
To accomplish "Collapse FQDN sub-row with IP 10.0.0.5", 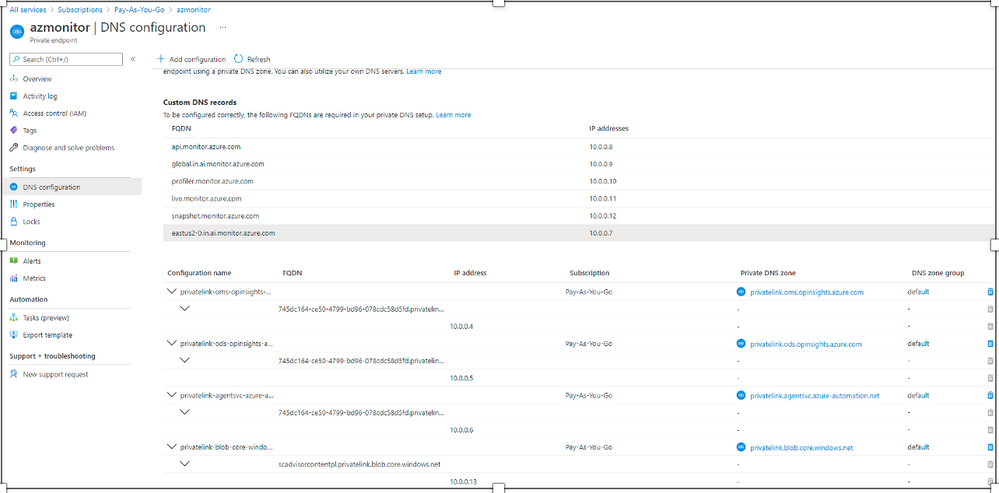I will (185, 360).
